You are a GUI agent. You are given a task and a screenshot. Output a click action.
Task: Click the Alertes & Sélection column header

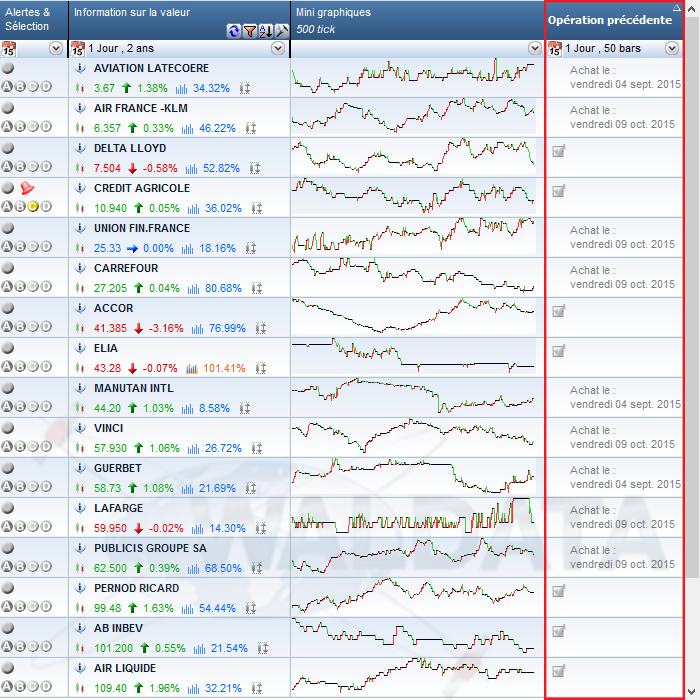[34, 20]
